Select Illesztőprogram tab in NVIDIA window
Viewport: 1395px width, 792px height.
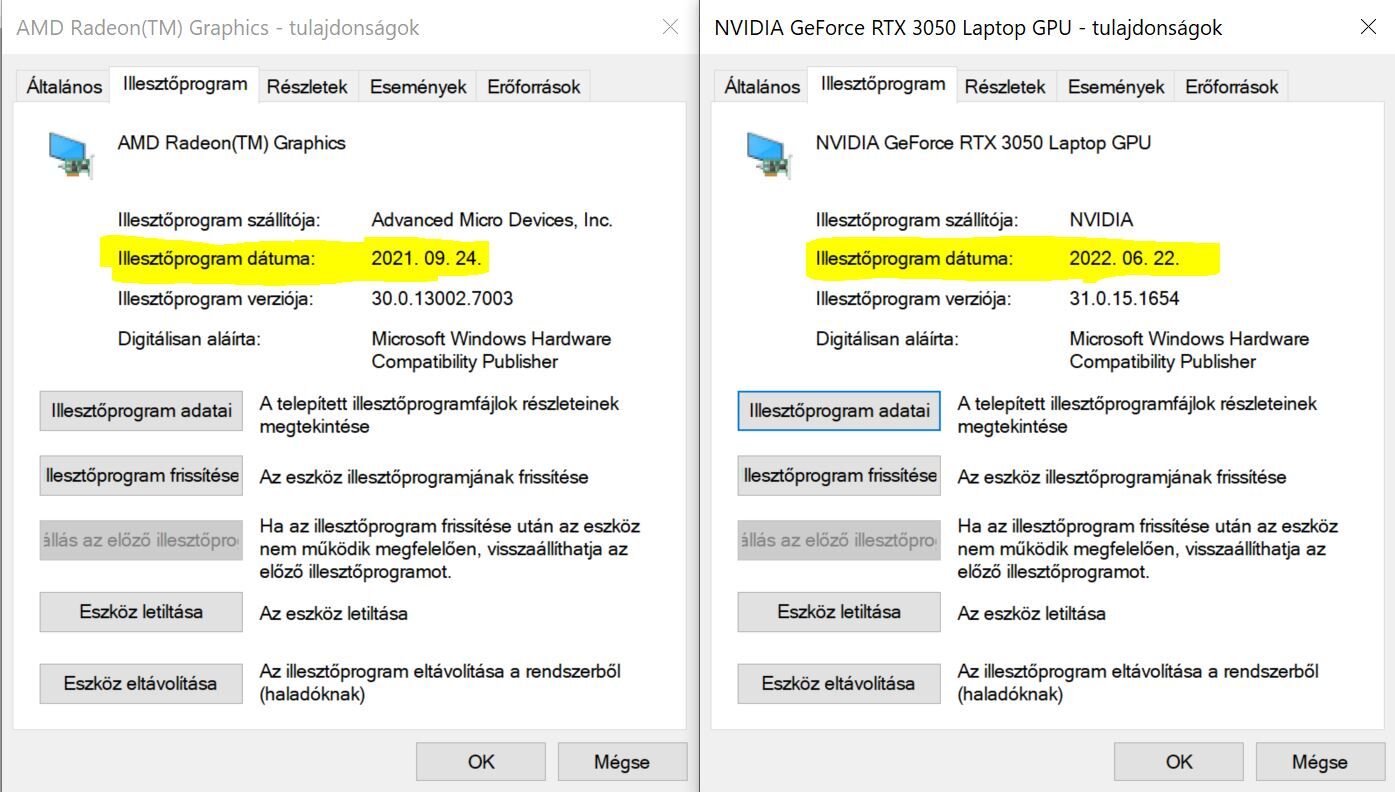coord(883,84)
